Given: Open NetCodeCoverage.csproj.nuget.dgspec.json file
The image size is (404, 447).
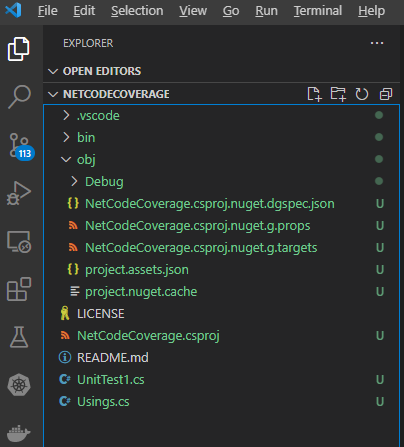Looking at the screenshot, I should tap(221, 203).
